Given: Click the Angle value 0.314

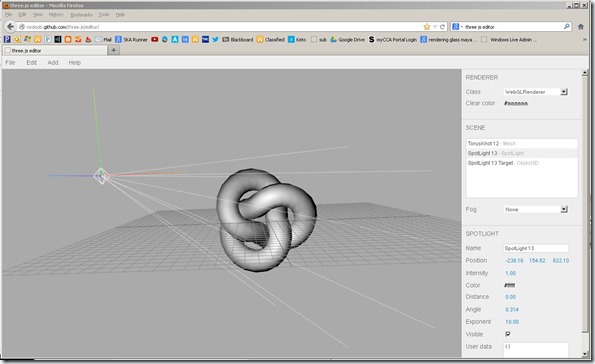Looking at the screenshot, I should click(512, 310).
